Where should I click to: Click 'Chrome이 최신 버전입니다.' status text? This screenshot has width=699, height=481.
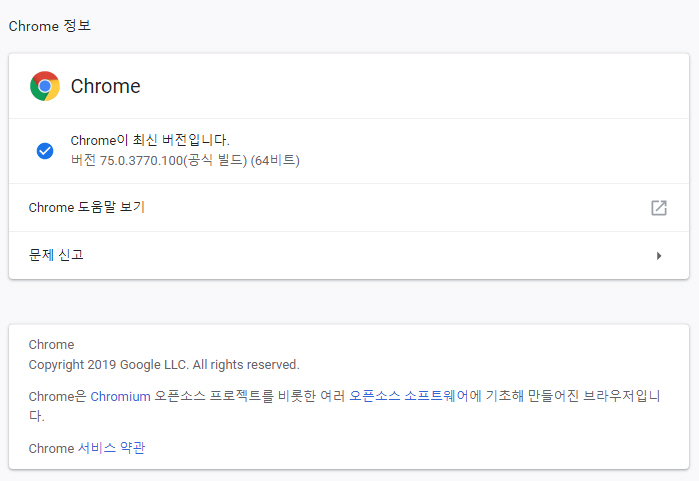[150, 140]
